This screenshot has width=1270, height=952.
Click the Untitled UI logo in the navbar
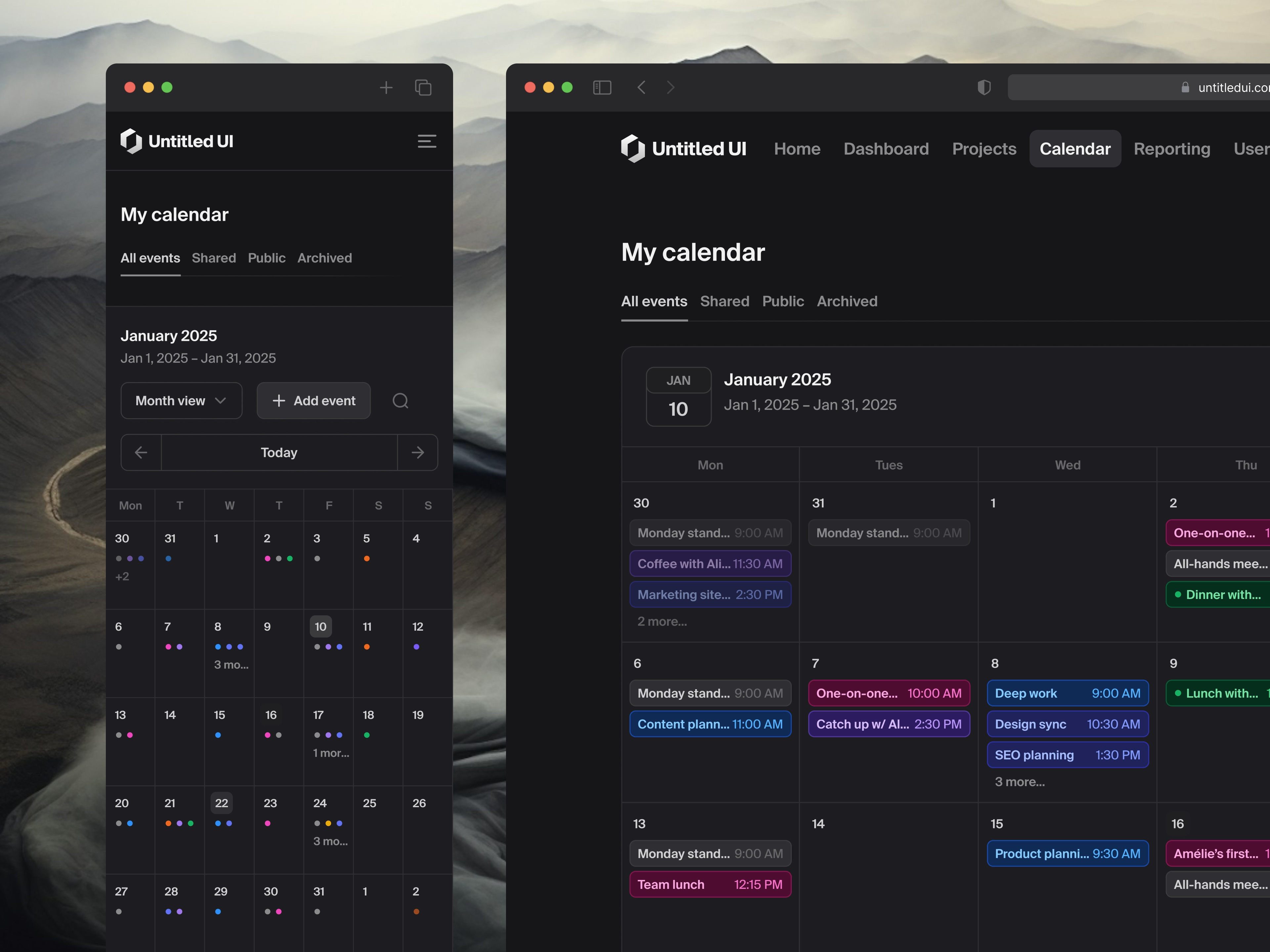(x=684, y=149)
